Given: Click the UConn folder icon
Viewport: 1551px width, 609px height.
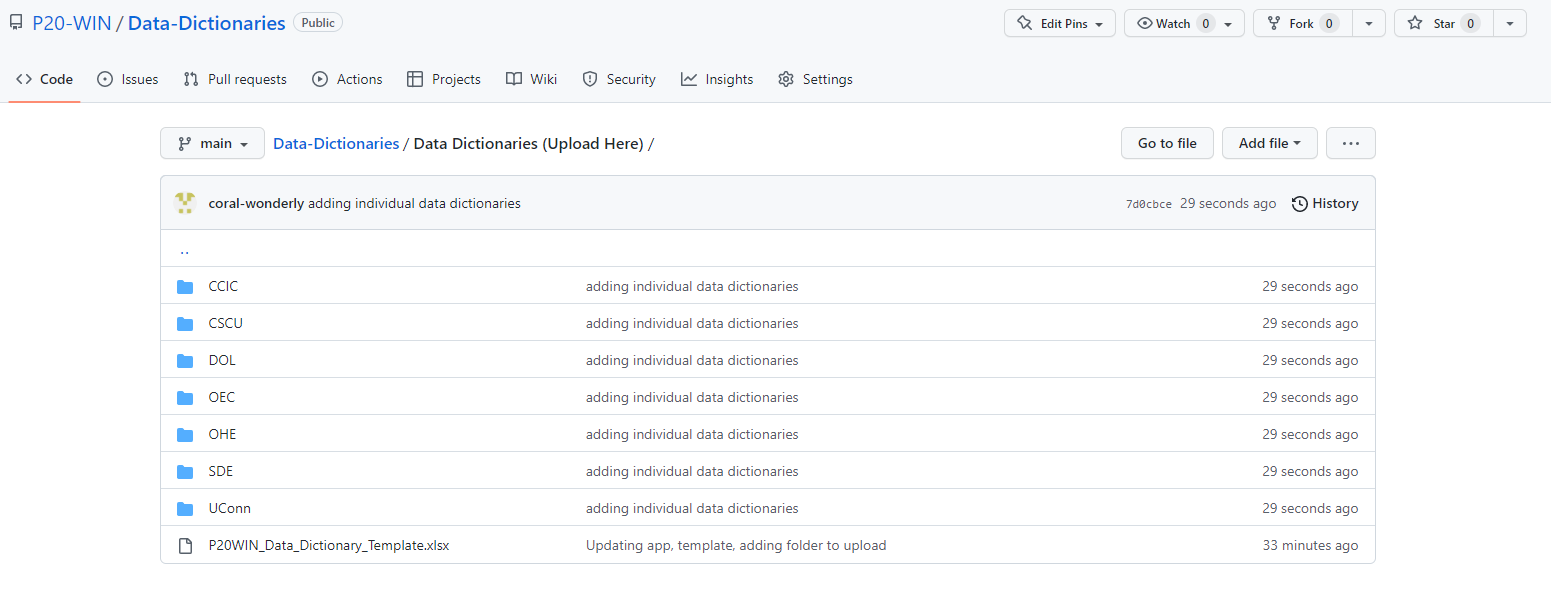Looking at the screenshot, I should click(x=185, y=509).
